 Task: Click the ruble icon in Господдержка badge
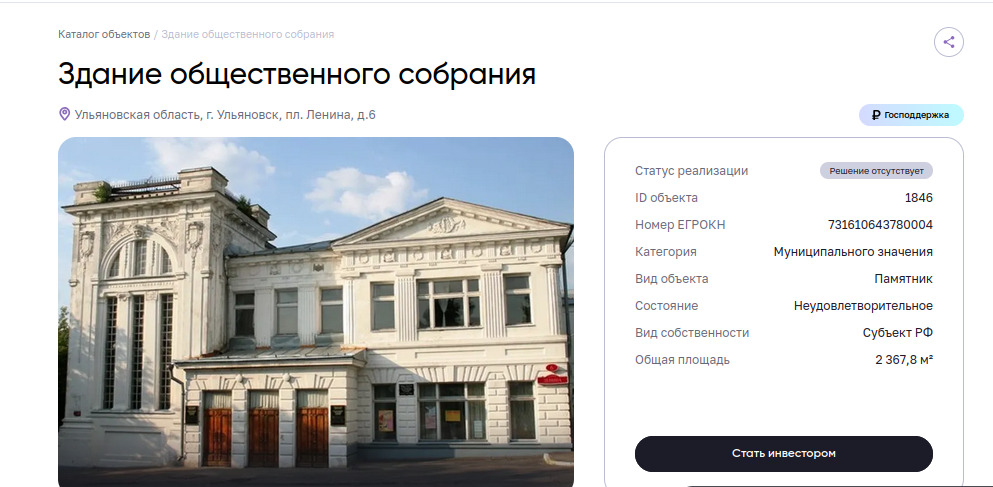876,115
